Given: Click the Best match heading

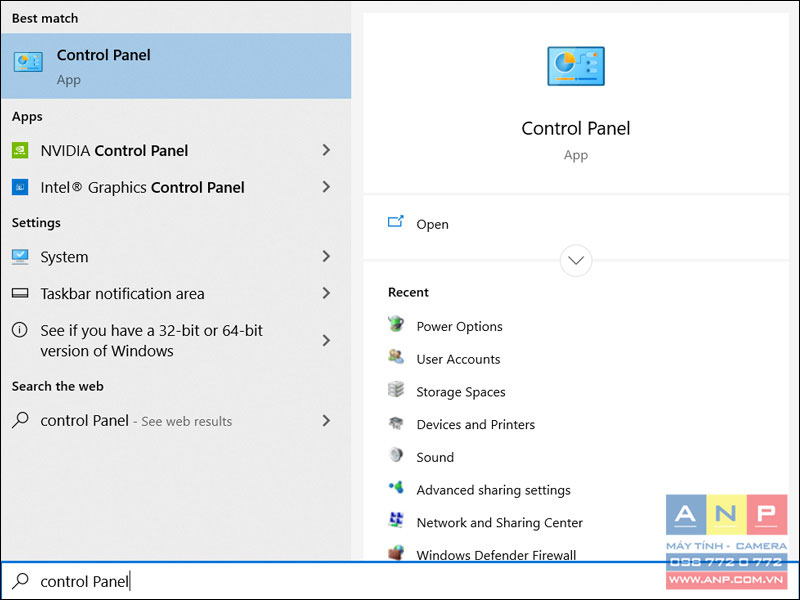Looking at the screenshot, I should 45,18.
